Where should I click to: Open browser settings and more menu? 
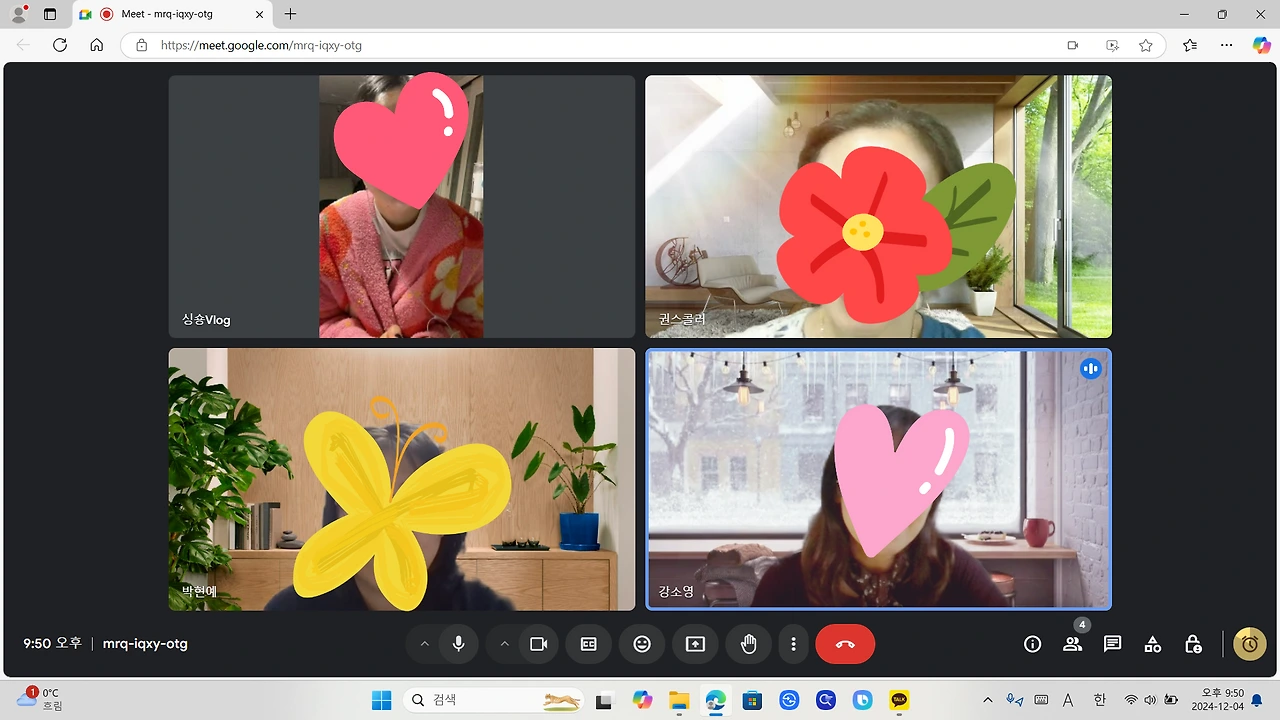click(1227, 45)
